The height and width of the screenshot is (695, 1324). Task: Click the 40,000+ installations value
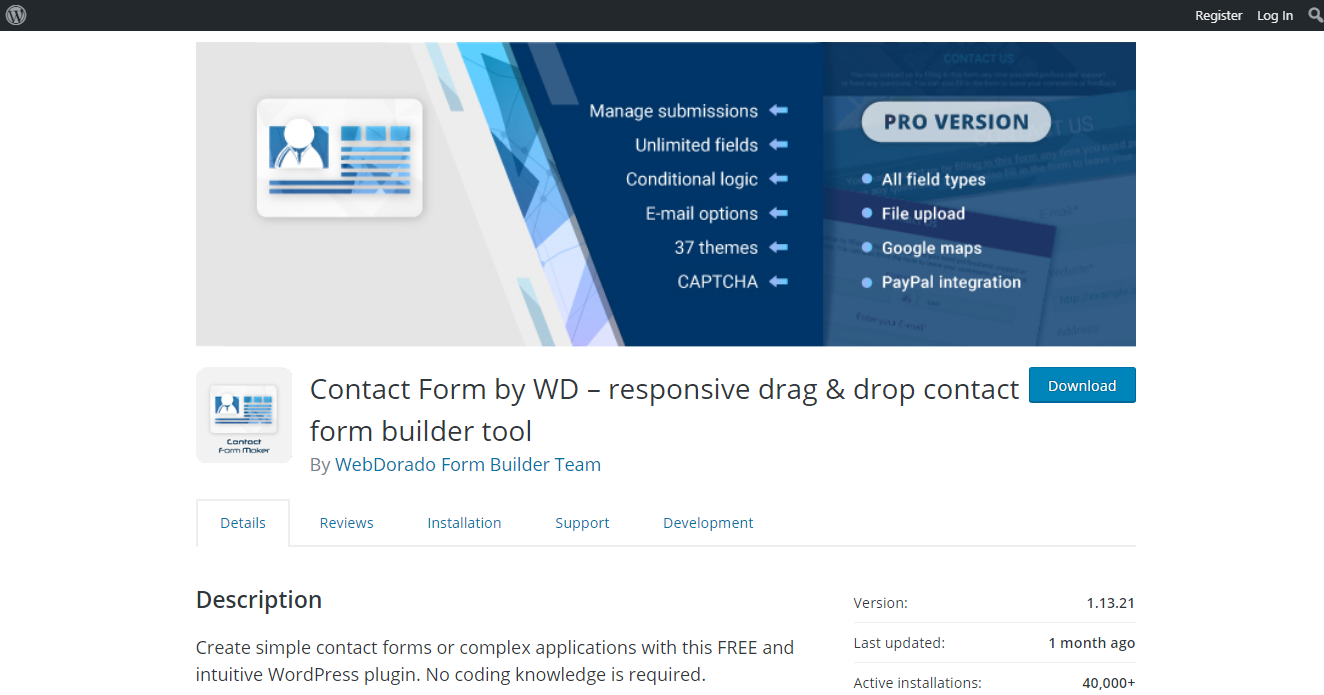[x=1109, y=683]
